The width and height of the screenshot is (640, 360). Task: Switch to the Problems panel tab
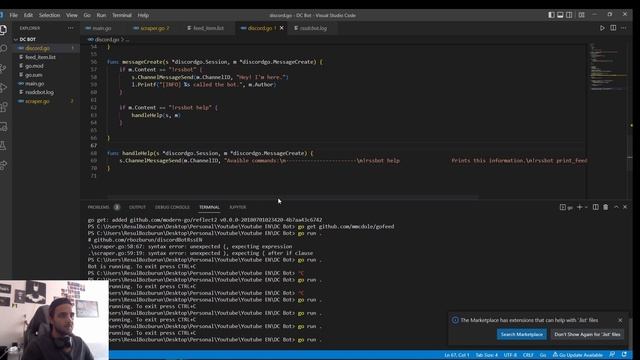[x=98, y=207]
